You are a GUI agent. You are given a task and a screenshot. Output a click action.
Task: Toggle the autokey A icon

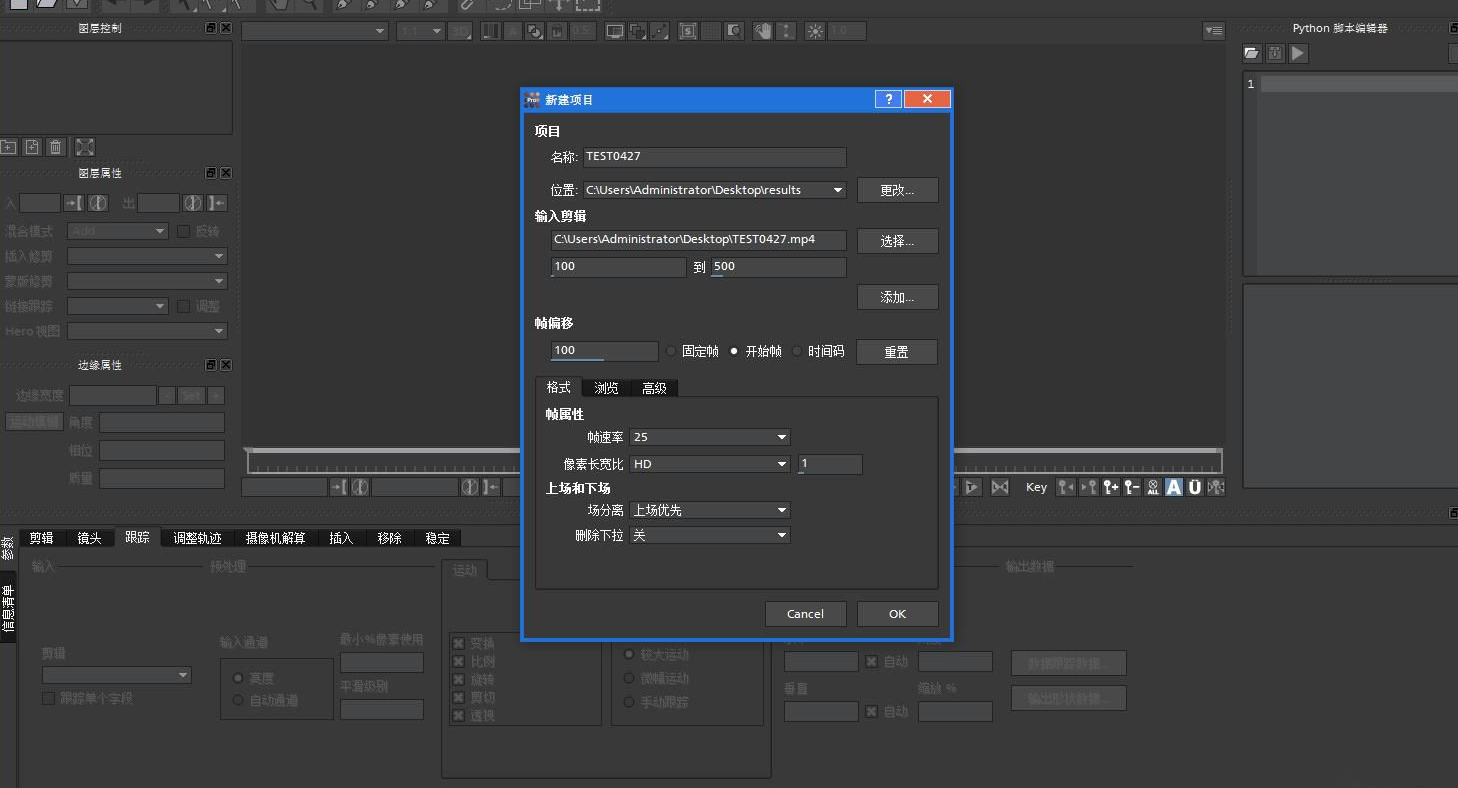coord(1173,487)
